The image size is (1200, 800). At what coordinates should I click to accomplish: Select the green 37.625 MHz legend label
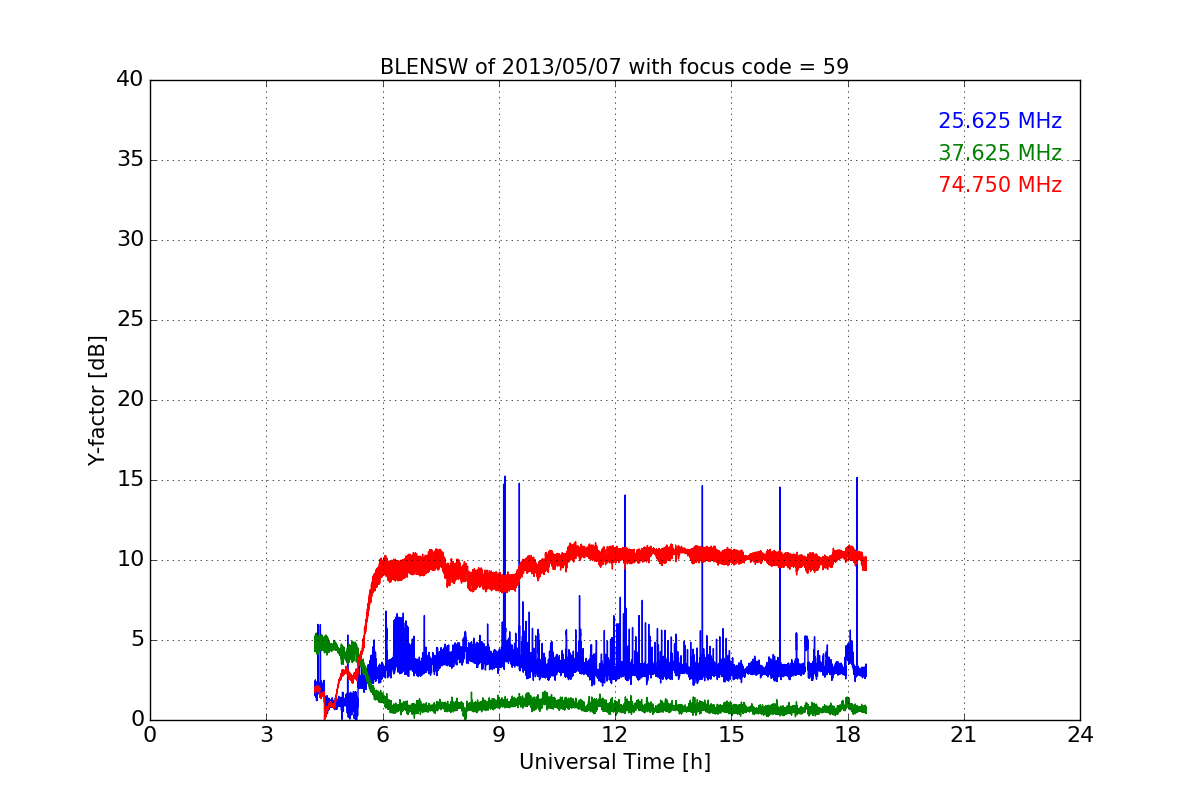(x=1000, y=153)
